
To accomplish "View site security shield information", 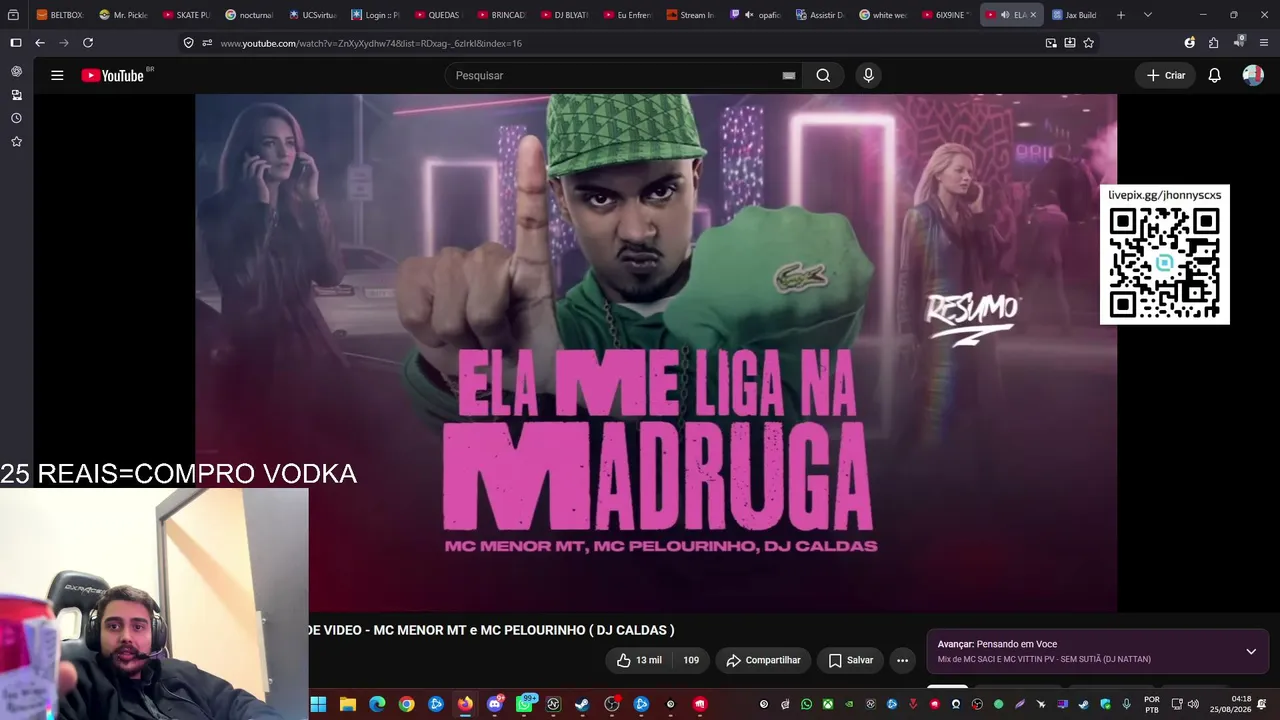I will click(x=188, y=43).
